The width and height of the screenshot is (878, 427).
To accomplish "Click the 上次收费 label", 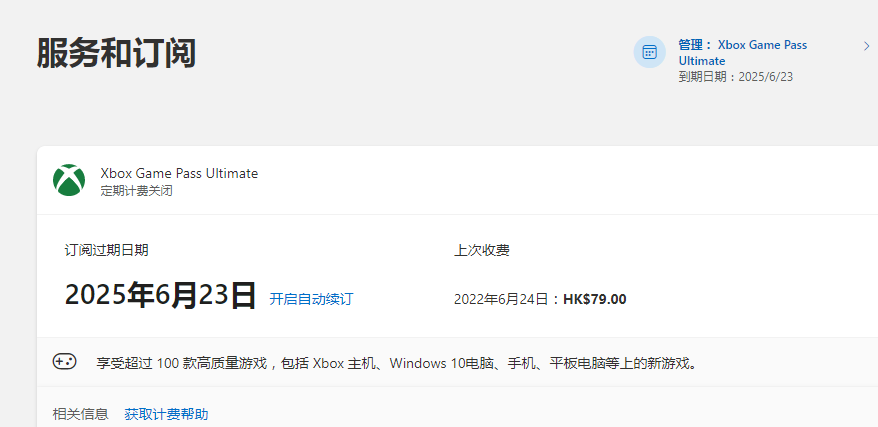I will pyautogui.click(x=482, y=250).
